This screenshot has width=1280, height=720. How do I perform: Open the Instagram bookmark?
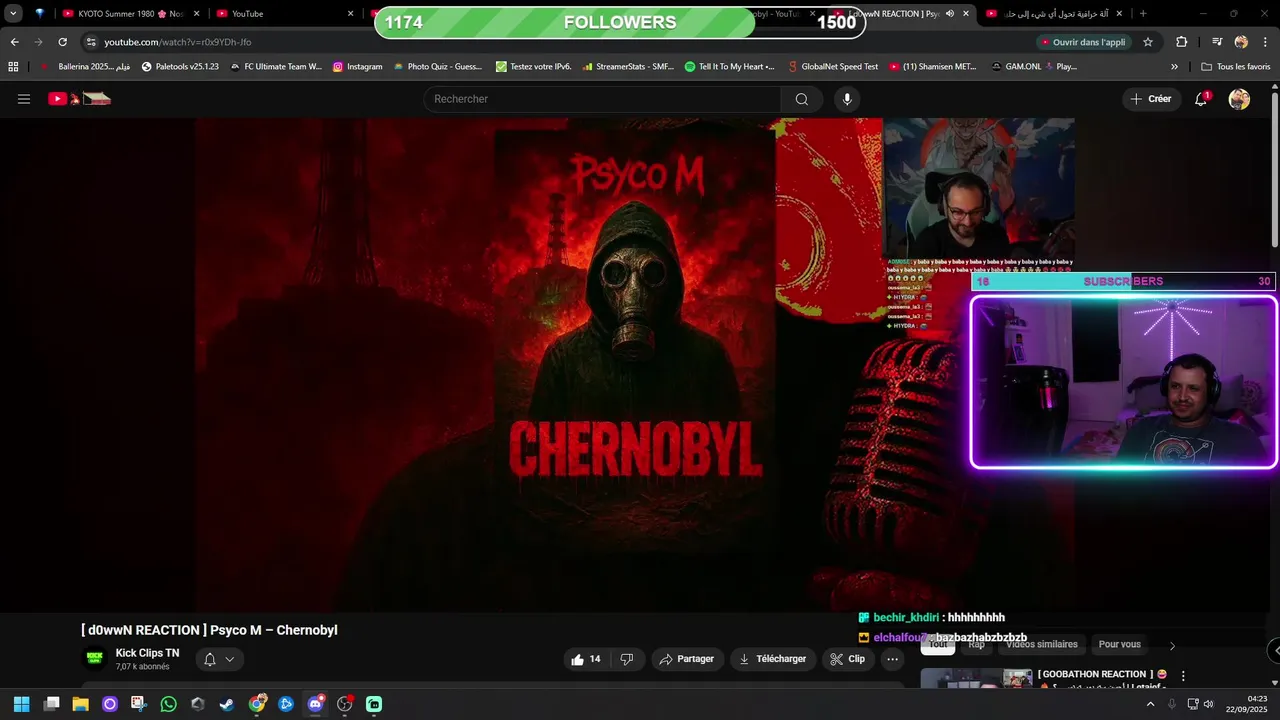click(358, 67)
